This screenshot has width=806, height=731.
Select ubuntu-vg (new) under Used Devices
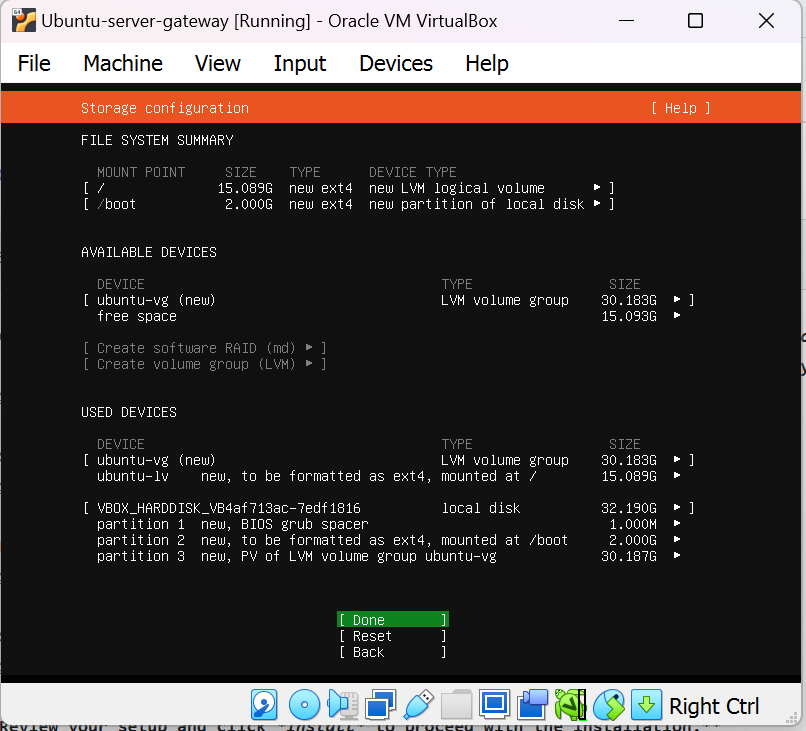click(x=156, y=460)
